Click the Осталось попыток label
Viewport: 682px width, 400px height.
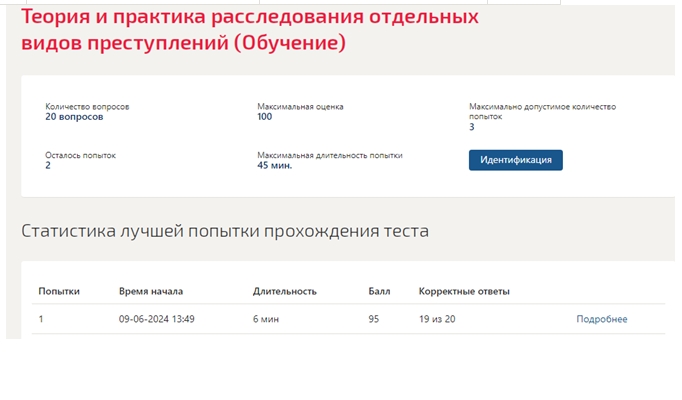(80, 155)
